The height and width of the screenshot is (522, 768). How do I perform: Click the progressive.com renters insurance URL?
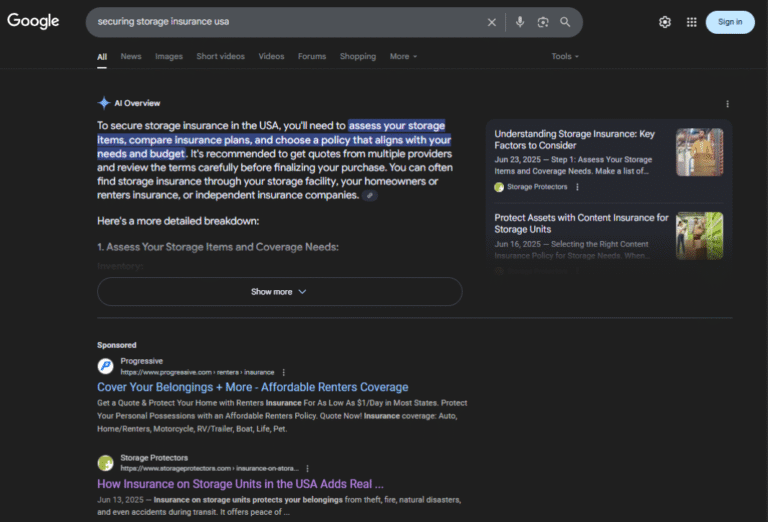[x=197, y=372]
